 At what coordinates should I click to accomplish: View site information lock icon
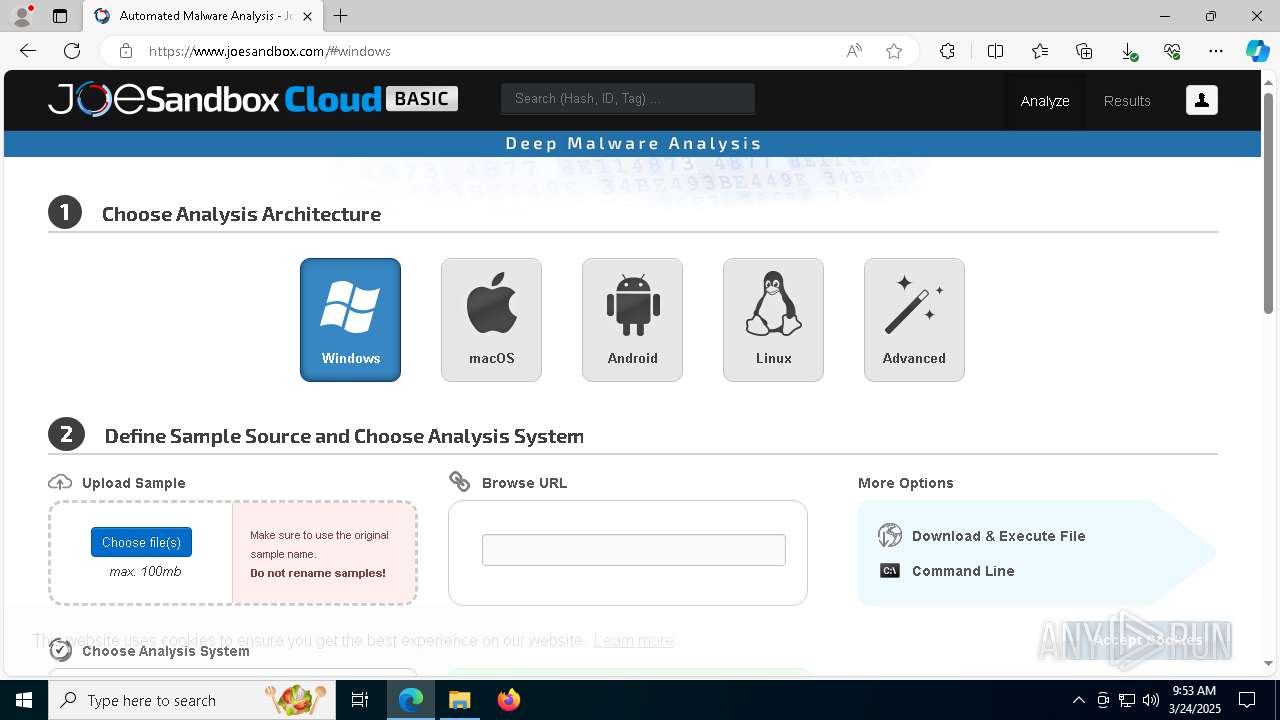125,51
